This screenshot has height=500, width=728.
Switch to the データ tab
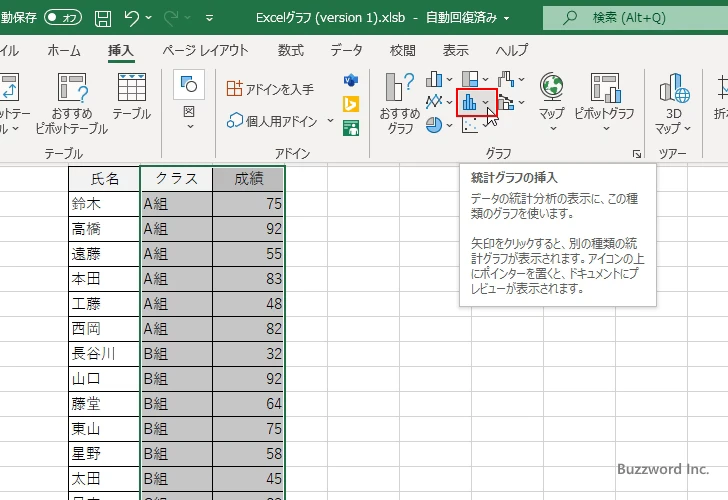(346, 50)
